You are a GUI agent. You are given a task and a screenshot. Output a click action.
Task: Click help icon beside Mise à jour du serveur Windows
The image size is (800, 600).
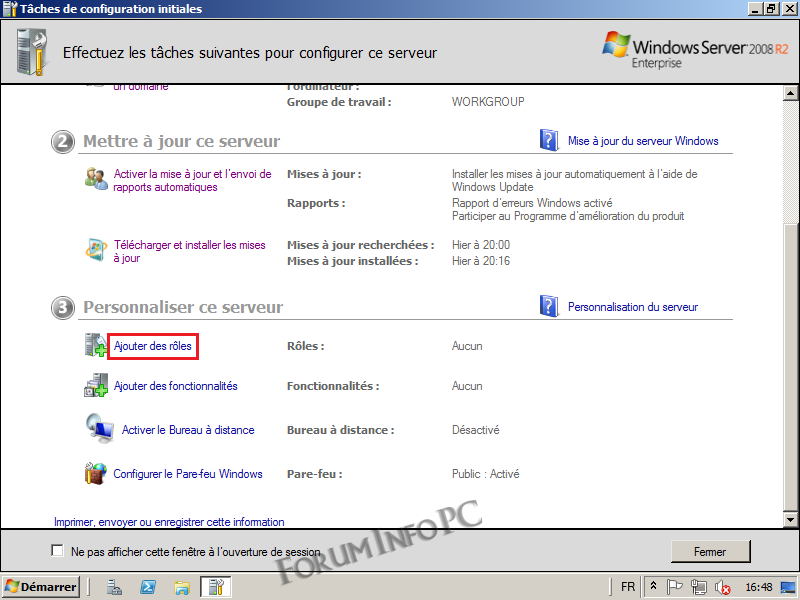(549, 140)
